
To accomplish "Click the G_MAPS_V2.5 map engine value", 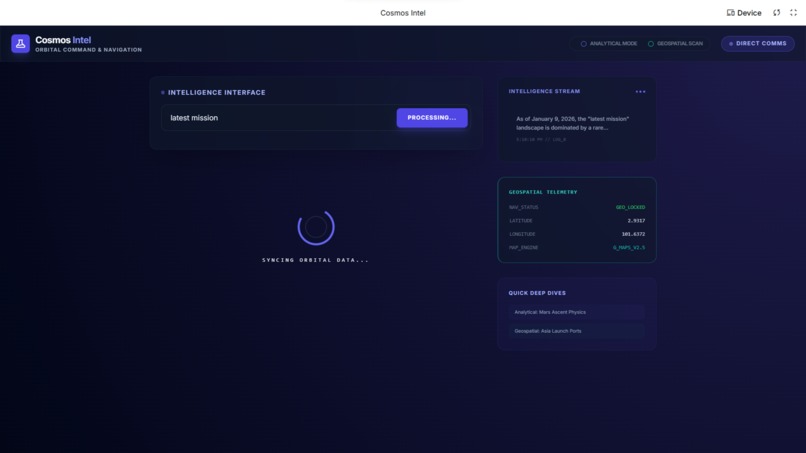I will tap(629, 247).
